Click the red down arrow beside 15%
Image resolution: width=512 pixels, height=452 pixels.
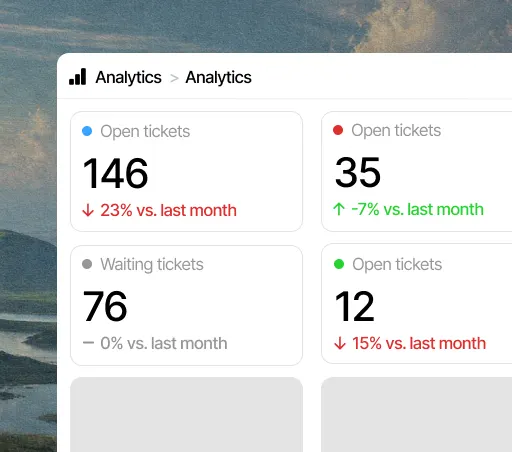[340, 343]
